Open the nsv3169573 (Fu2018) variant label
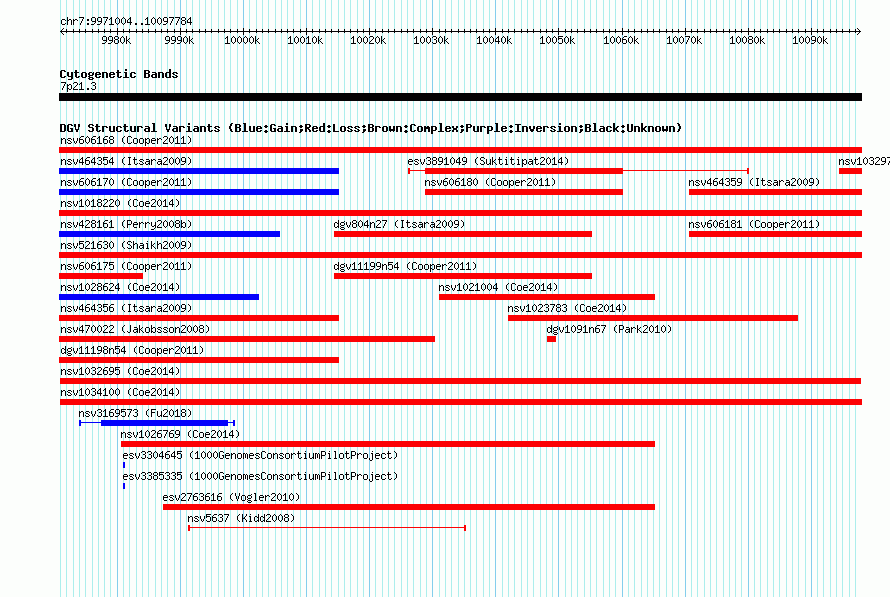The width and height of the screenshot is (890, 597). click(135, 413)
